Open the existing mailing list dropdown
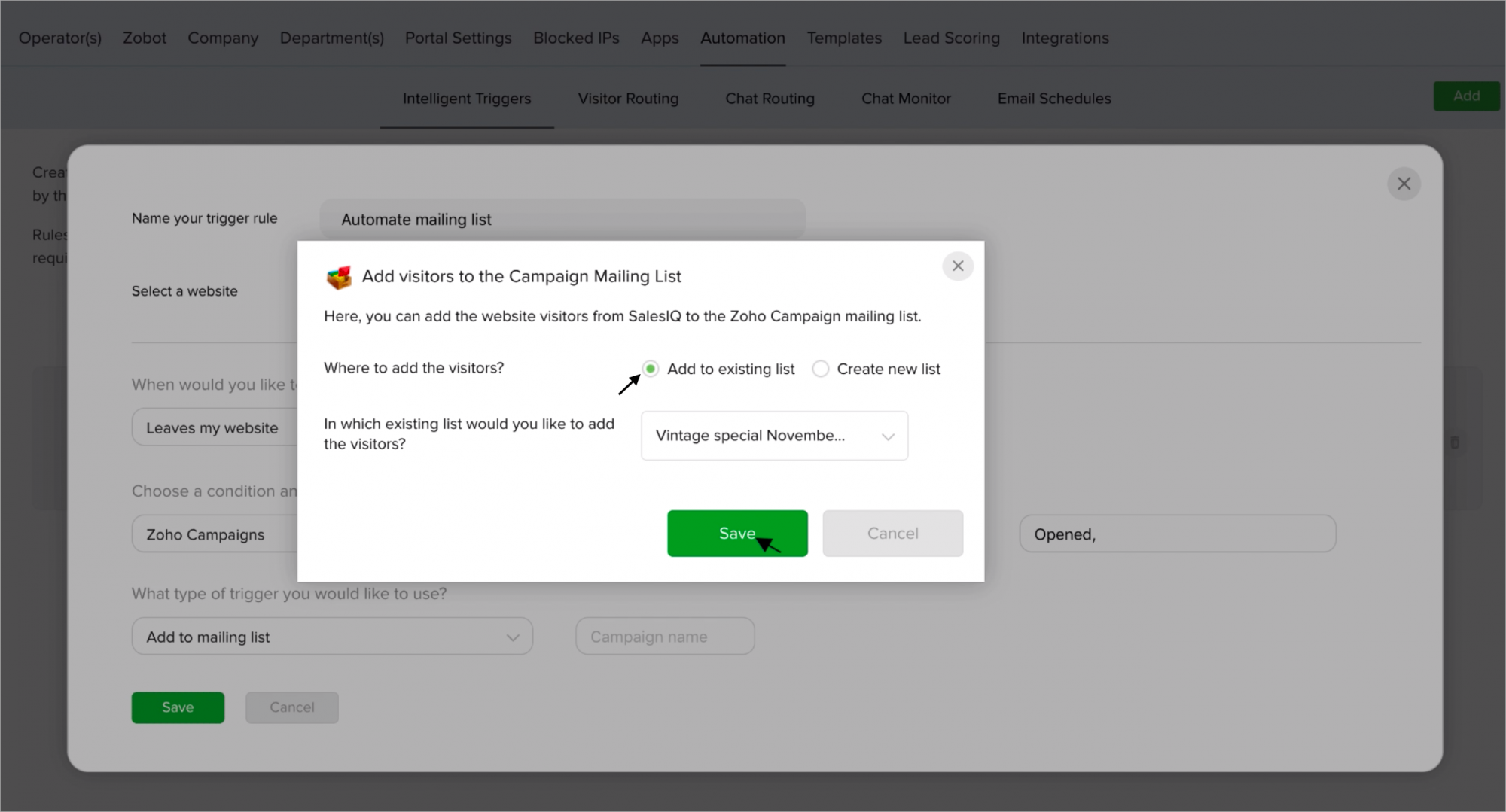The image size is (1506, 812). pyautogui.click(x=774, y=436)
